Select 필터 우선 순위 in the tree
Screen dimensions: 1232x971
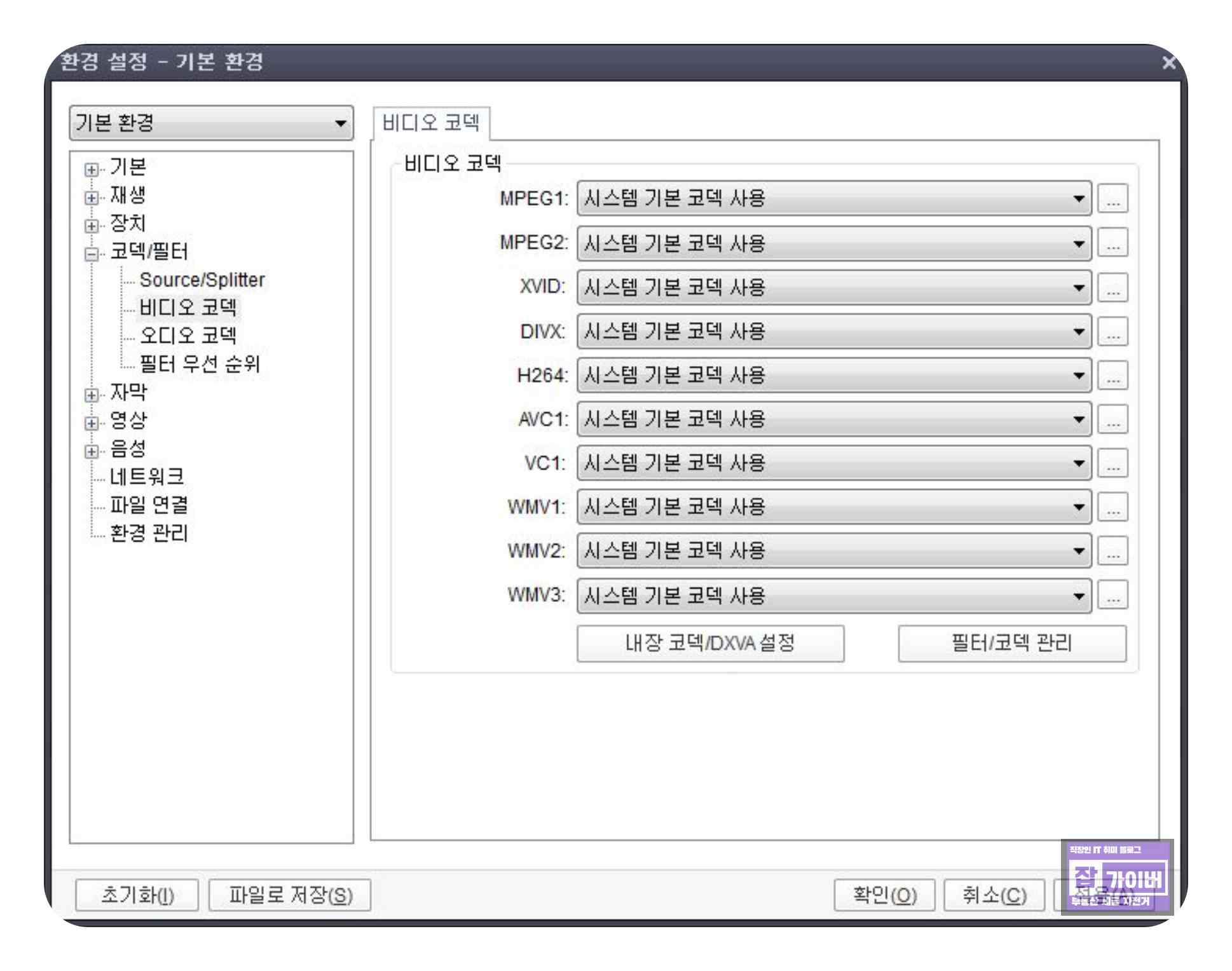[200, 364]
